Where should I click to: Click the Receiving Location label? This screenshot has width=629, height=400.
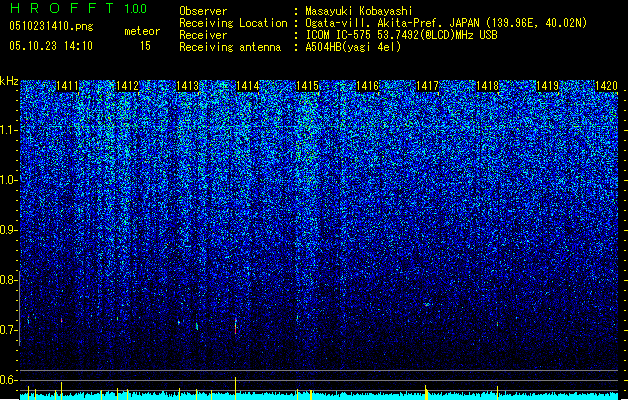[233, 23]
